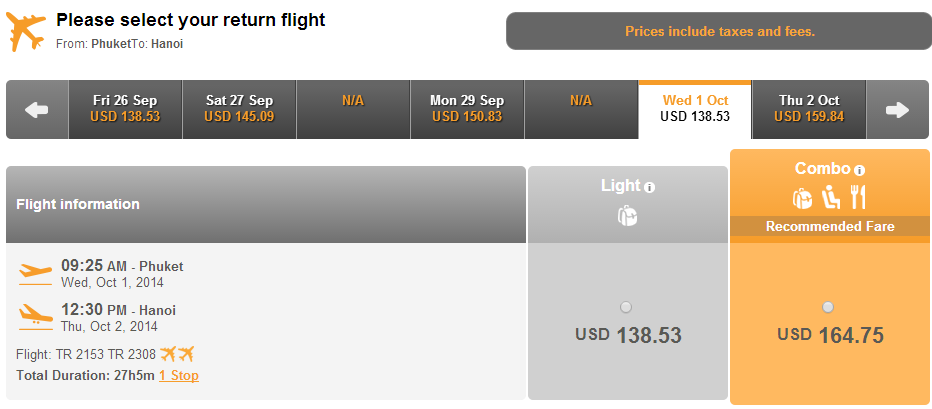Click the Combo fare info icon

[x=859, y=171]
